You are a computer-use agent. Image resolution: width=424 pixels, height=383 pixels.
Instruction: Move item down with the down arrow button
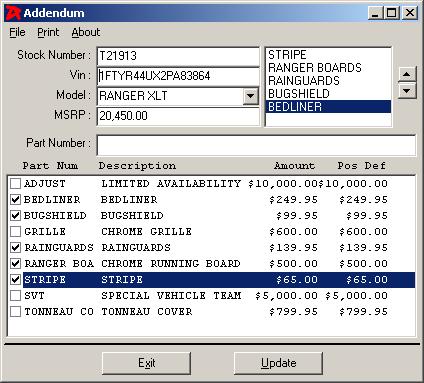[x=407, y=90]
